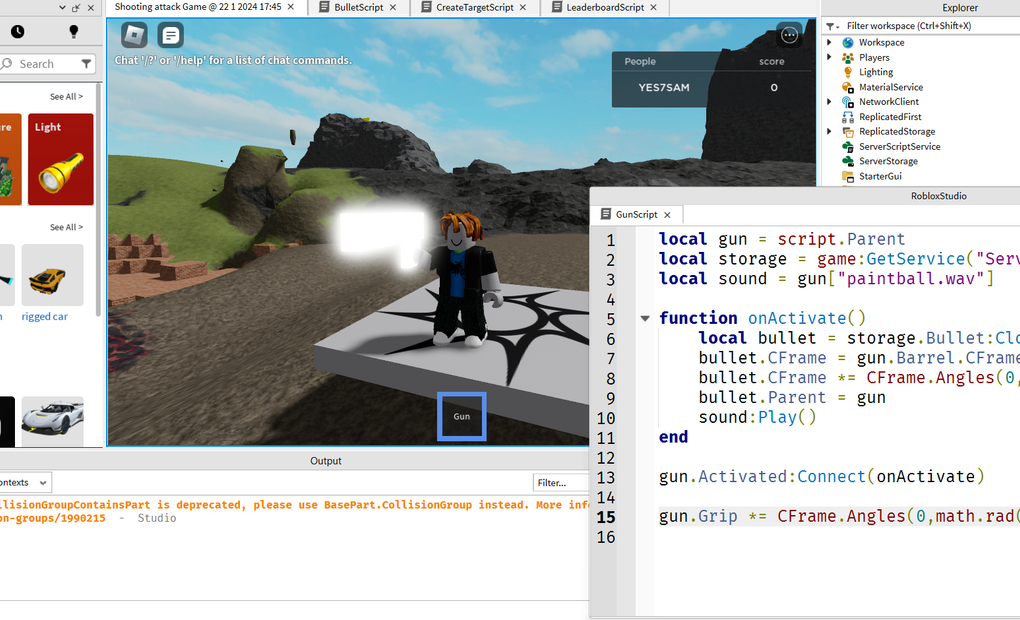Screen dimensions: 1020x620
Task: Select the ServerStorage item in Explorer
Action: point(888,161)
